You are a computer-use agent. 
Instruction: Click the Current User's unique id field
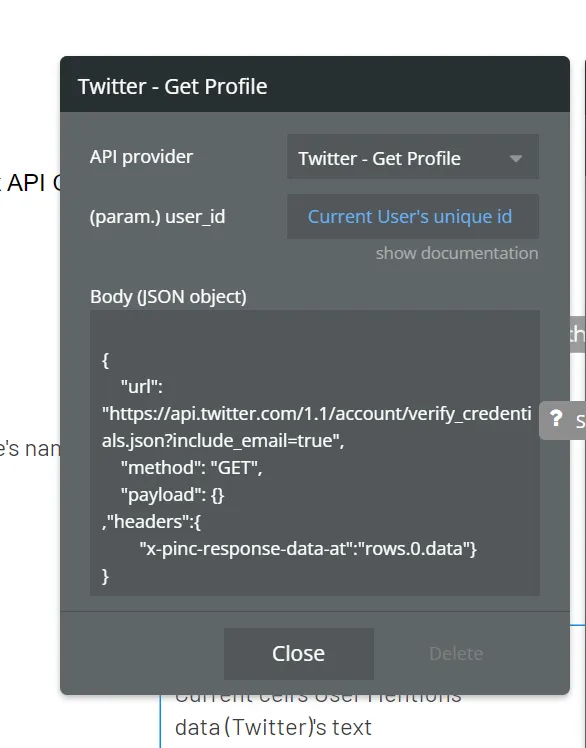click(413, 217)
